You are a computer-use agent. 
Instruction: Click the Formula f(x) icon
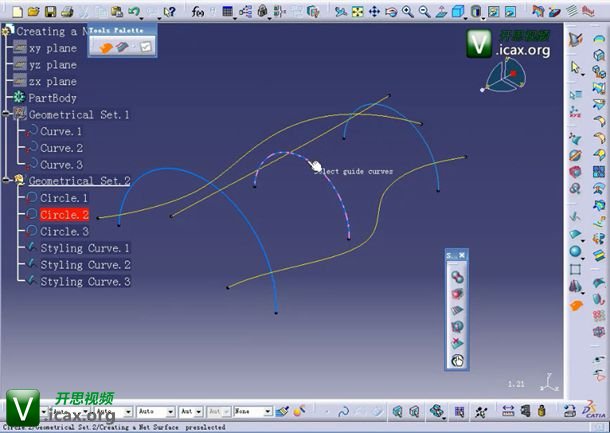[x=201, y=11]
